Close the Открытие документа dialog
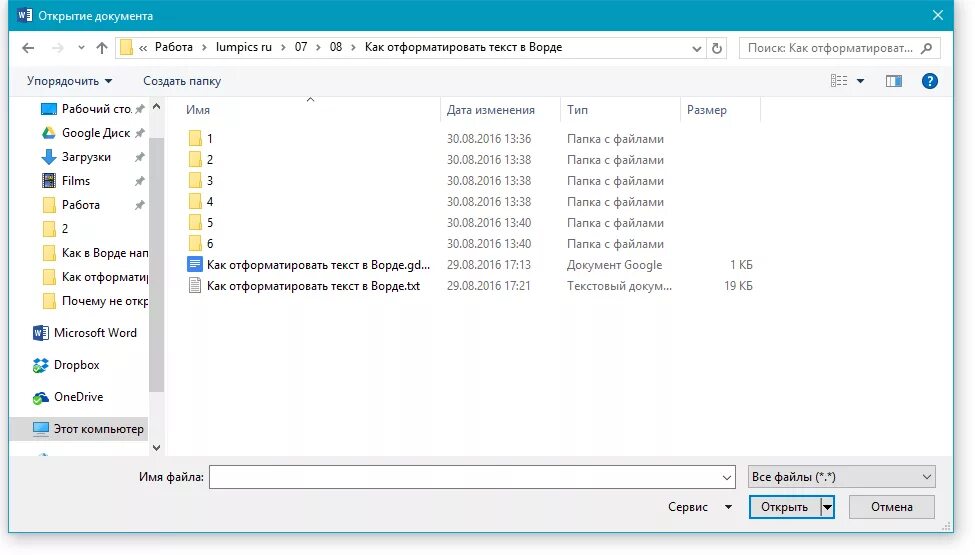The image size is (975, 555). coord(938,15)
